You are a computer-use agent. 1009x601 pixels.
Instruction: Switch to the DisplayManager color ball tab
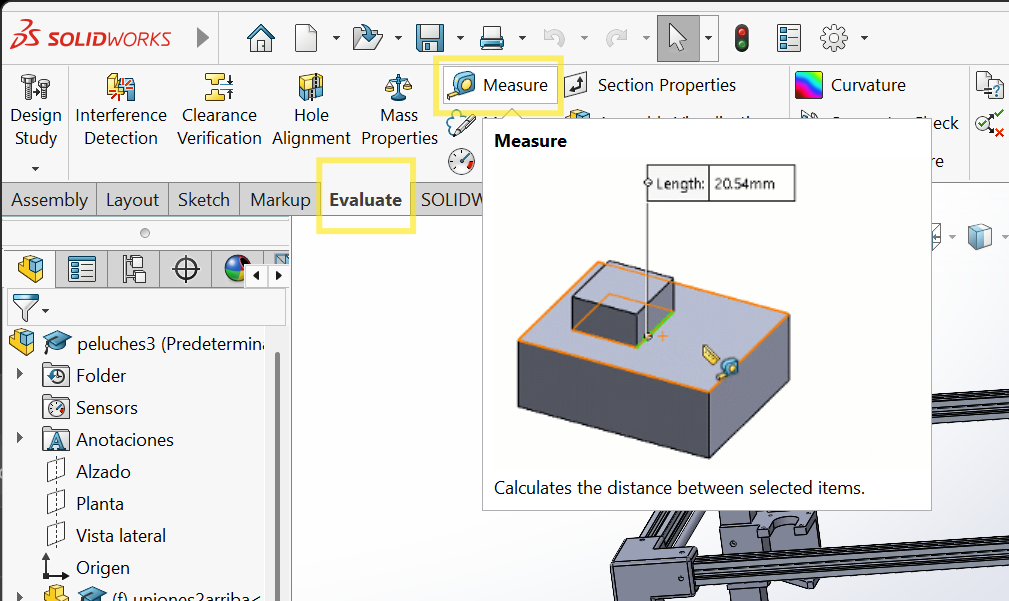tap(236, 269)
